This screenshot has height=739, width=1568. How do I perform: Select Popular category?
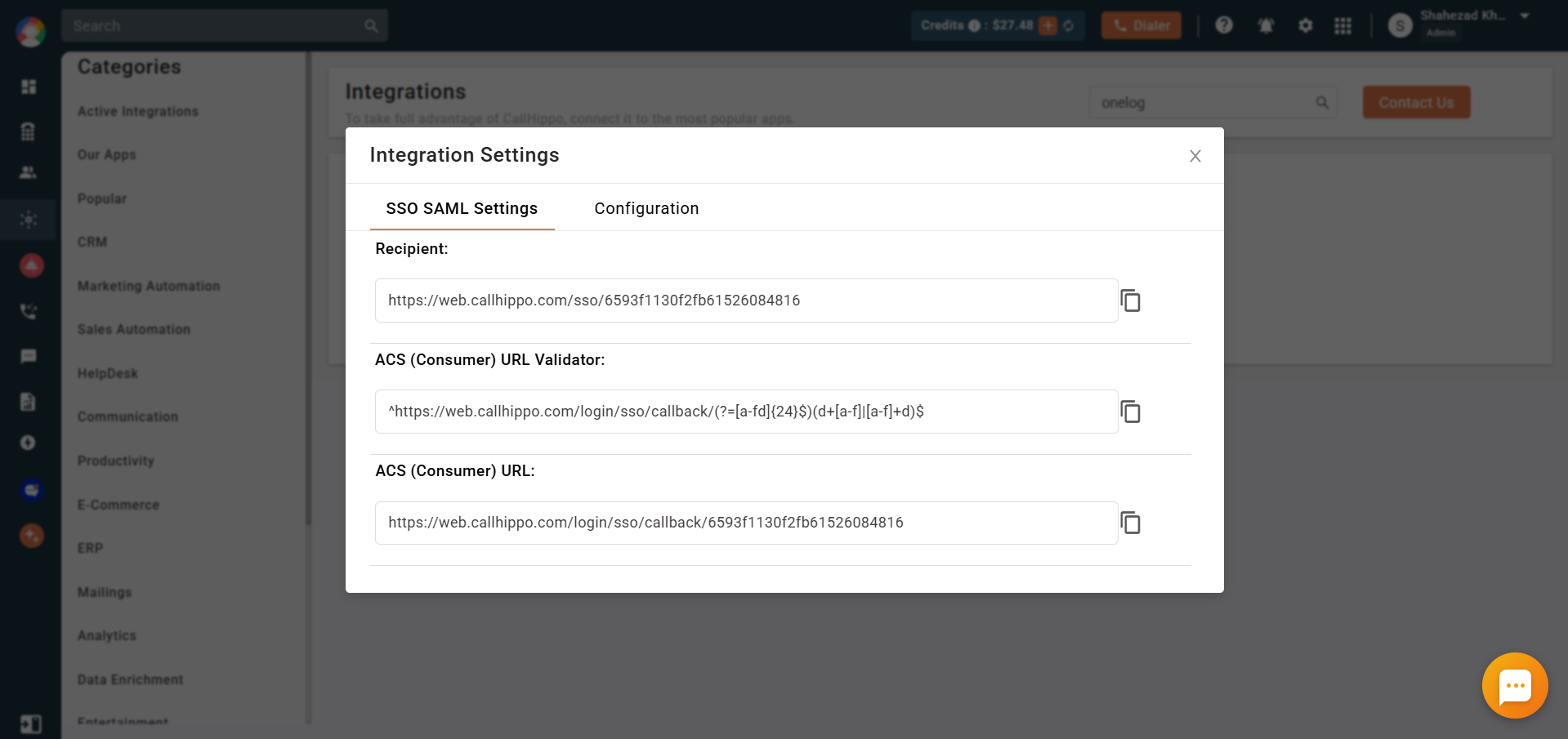click(102, 198)
